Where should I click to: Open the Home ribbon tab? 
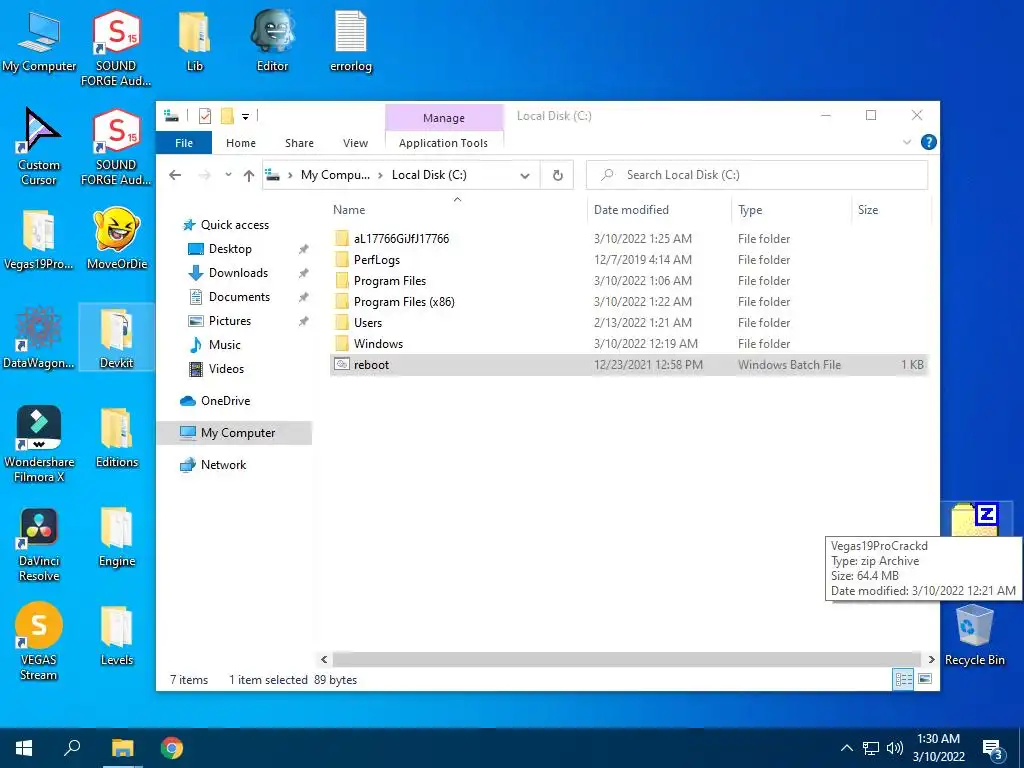pos(241,143)
